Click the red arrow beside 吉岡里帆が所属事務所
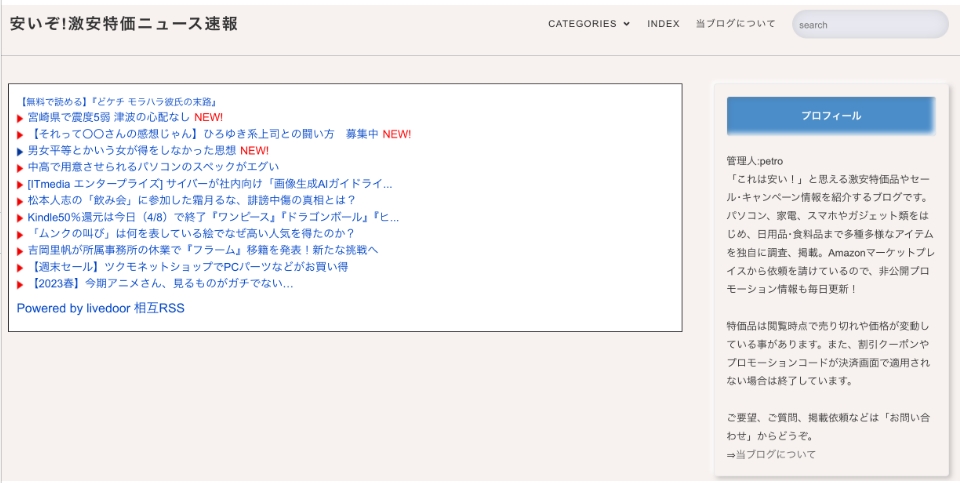960x483 pixels. pyautogui.click(x=20, y=251)
